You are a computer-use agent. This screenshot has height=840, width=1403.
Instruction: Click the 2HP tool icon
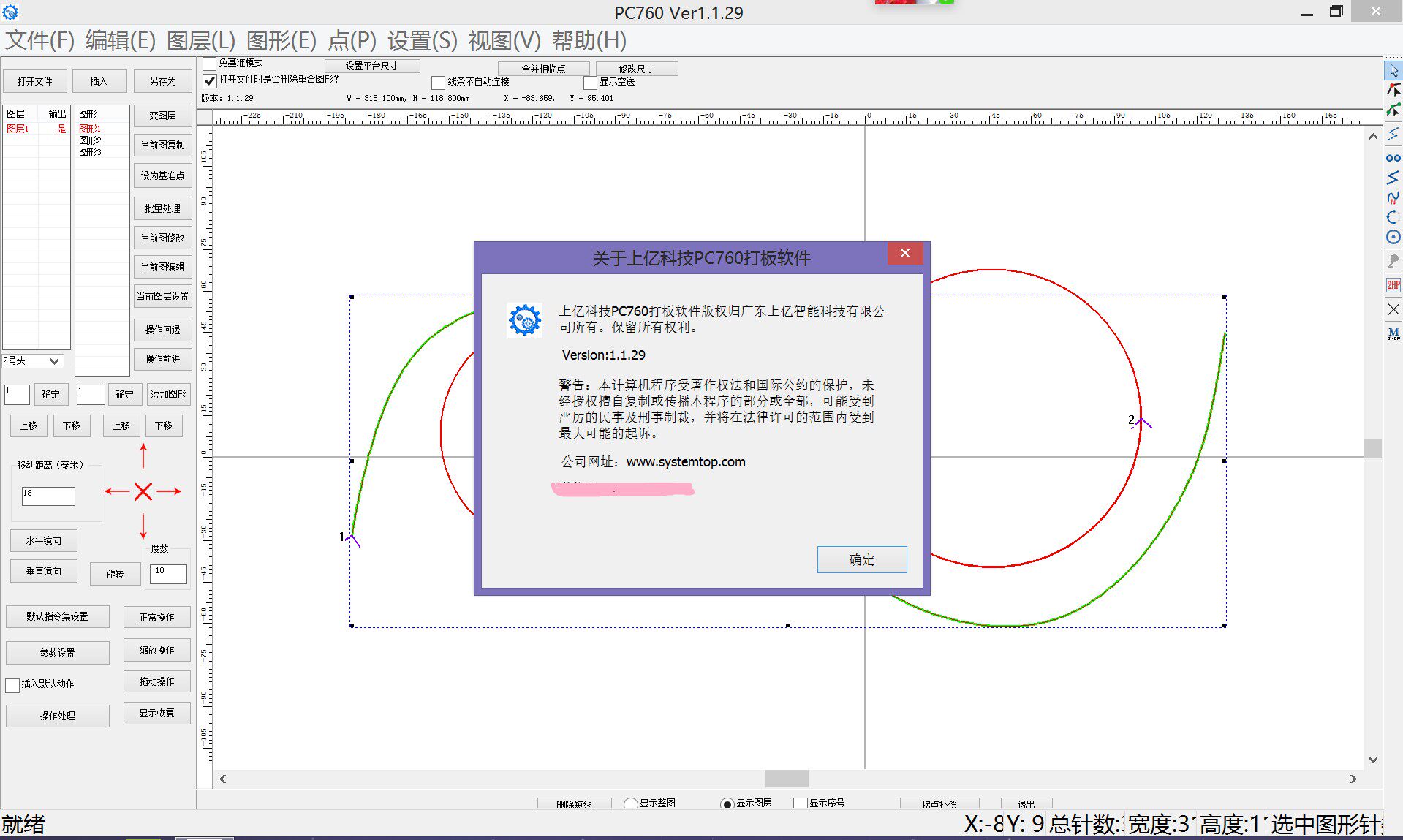point(1393,285)
